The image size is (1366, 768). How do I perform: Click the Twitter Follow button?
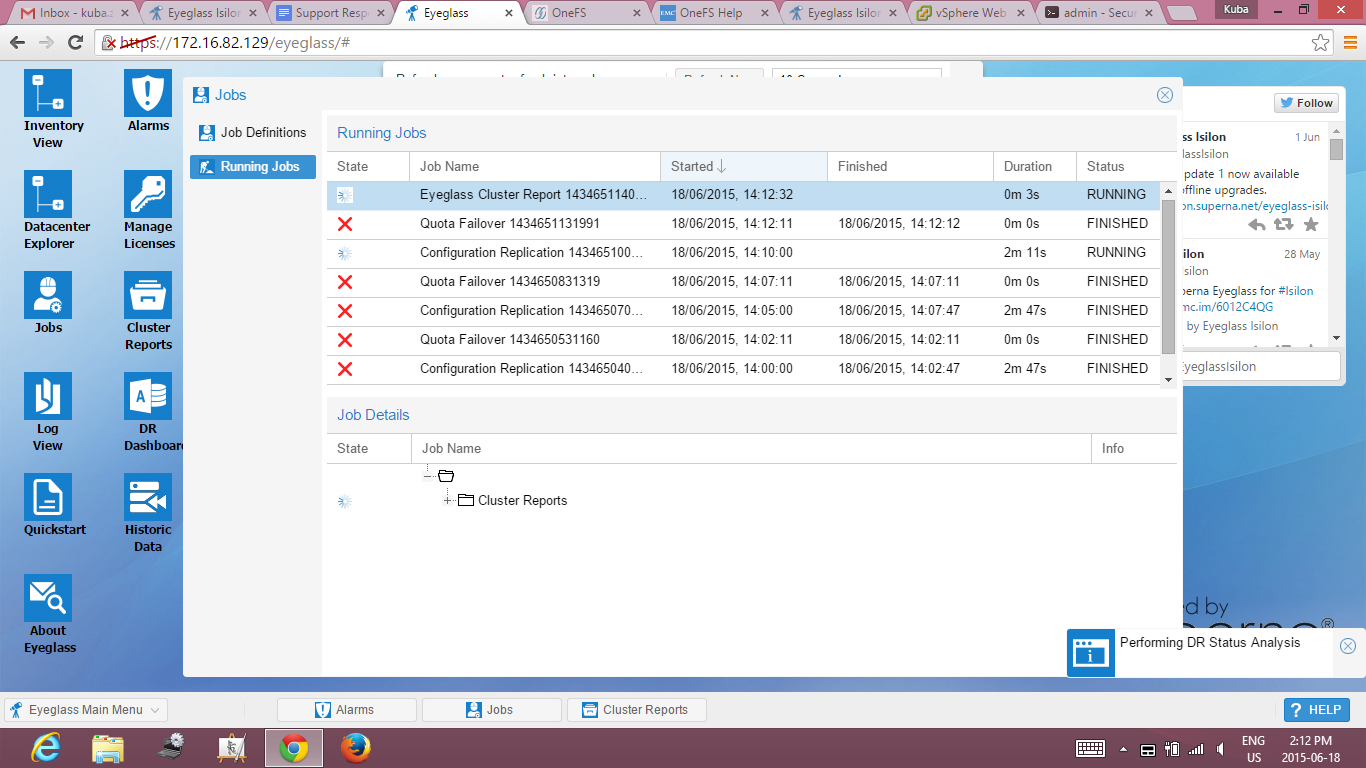(x=1306, y=103)
